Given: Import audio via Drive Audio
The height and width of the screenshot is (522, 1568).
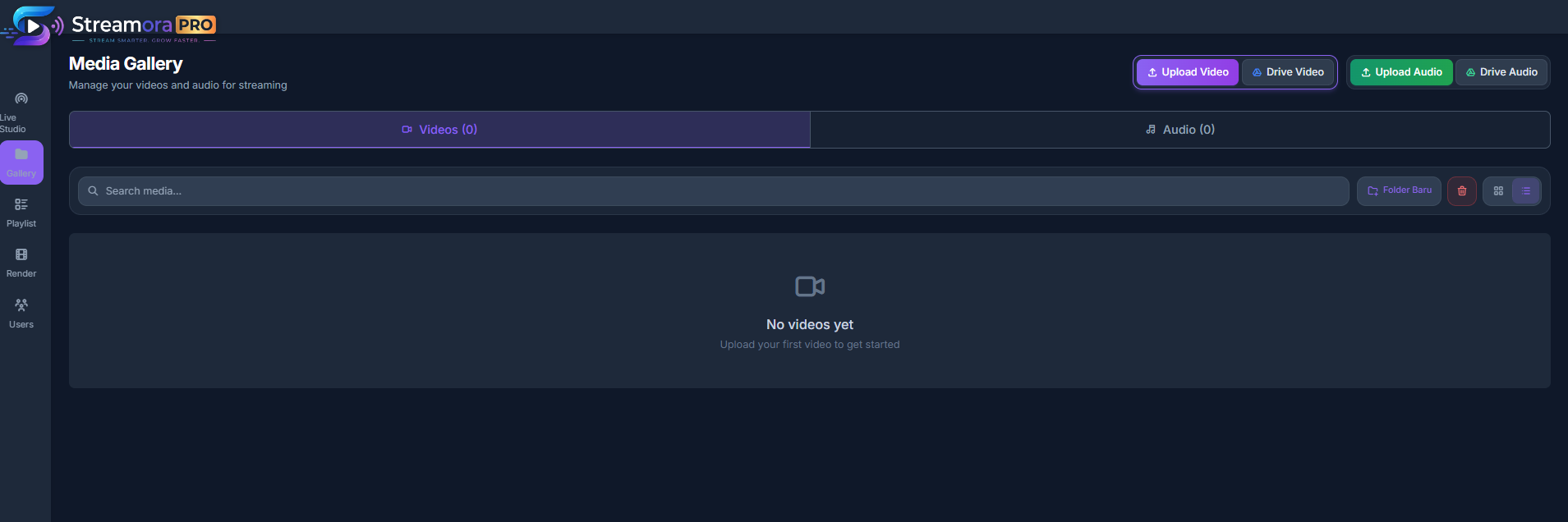Looking at the screenshot, I should [1501, 72].
